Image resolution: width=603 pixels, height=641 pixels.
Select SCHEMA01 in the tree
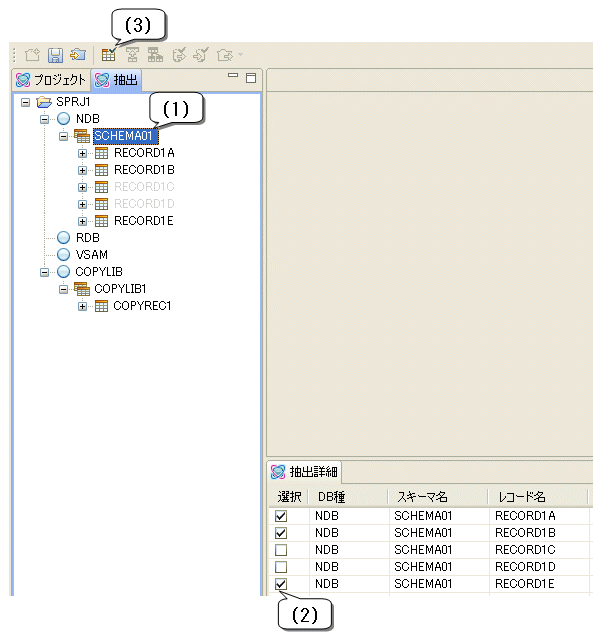point(126,136)
